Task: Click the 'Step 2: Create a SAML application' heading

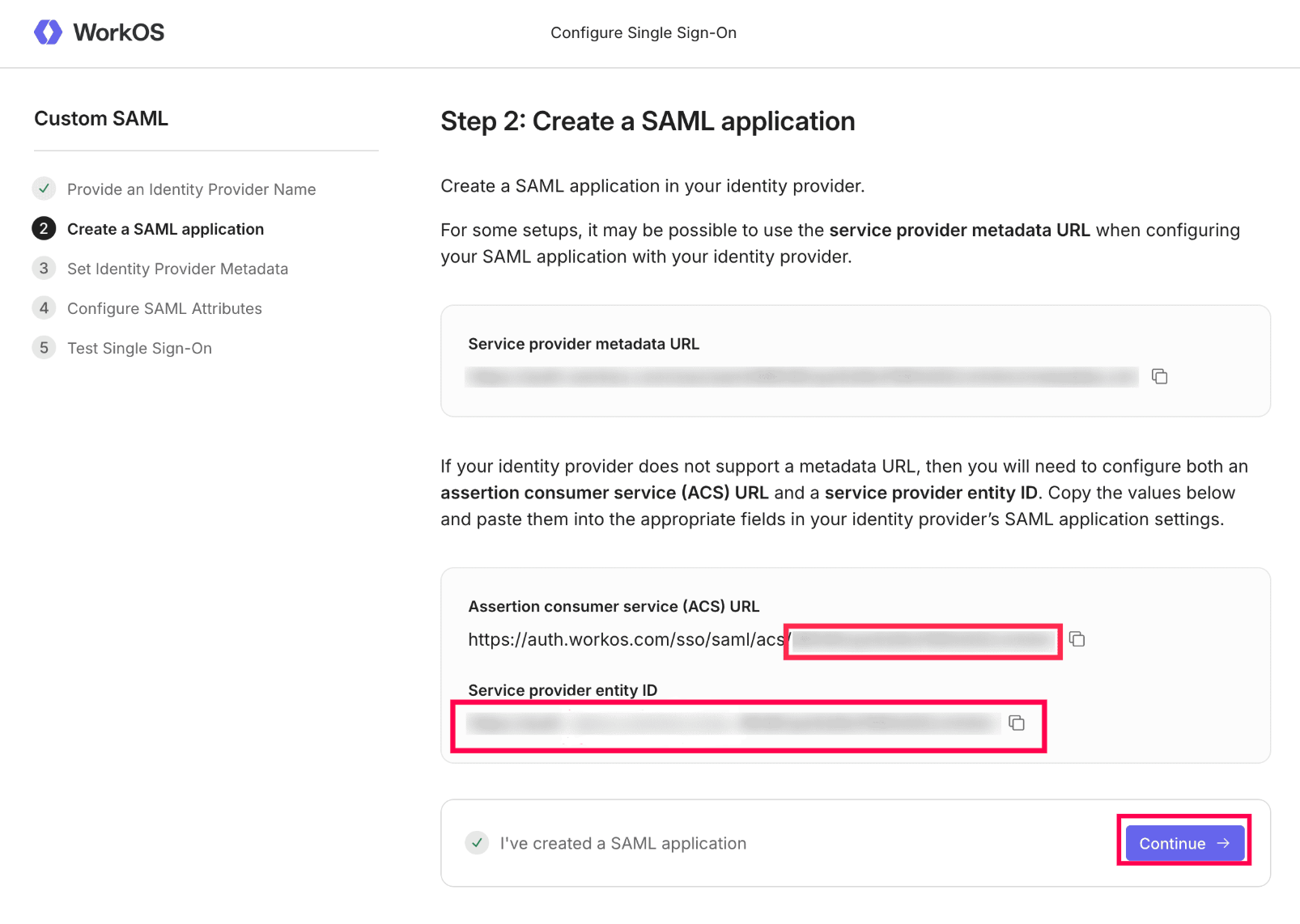Action: [648, 121]
